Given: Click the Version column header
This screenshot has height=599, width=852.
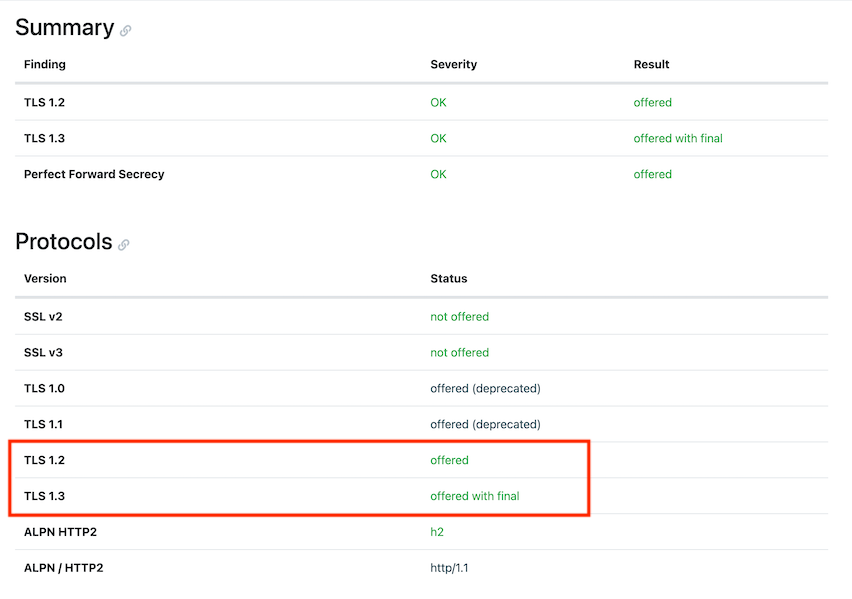Looking at the screenshot, I should click(x=45, y=278).
